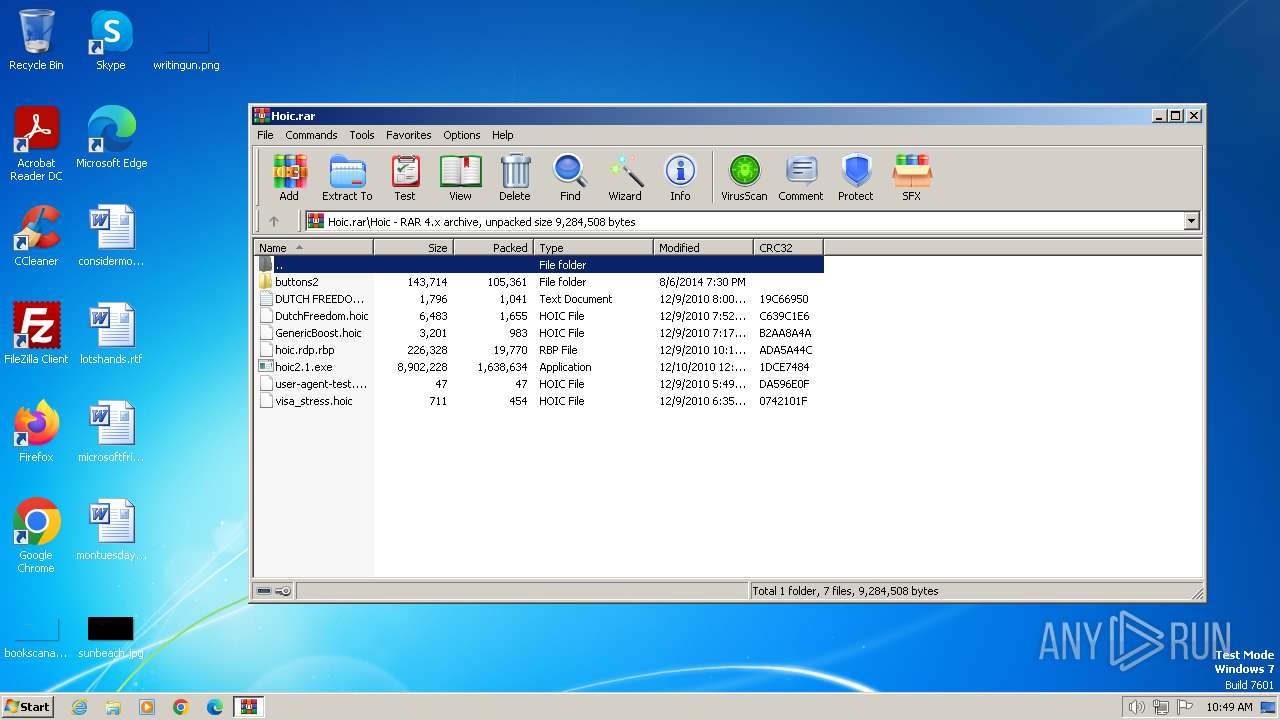
Task: Open the Options menu
Action: (462, 135)
